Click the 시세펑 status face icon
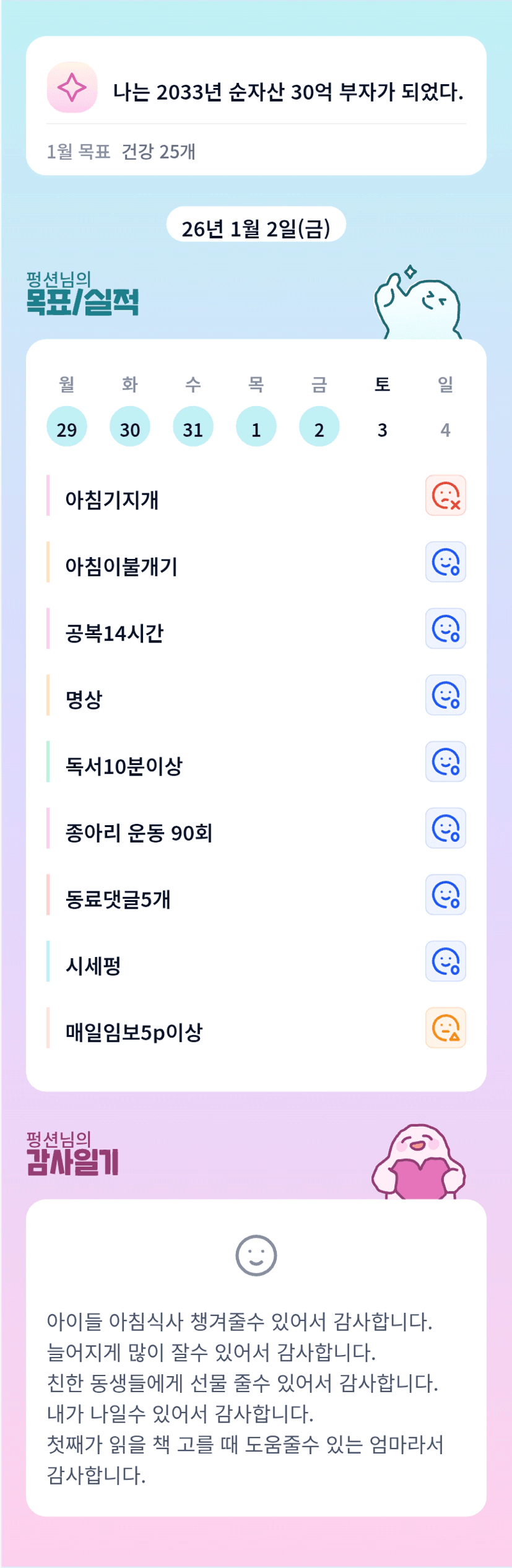This screenshot has width=512, height=1568. tap(445, 961)
